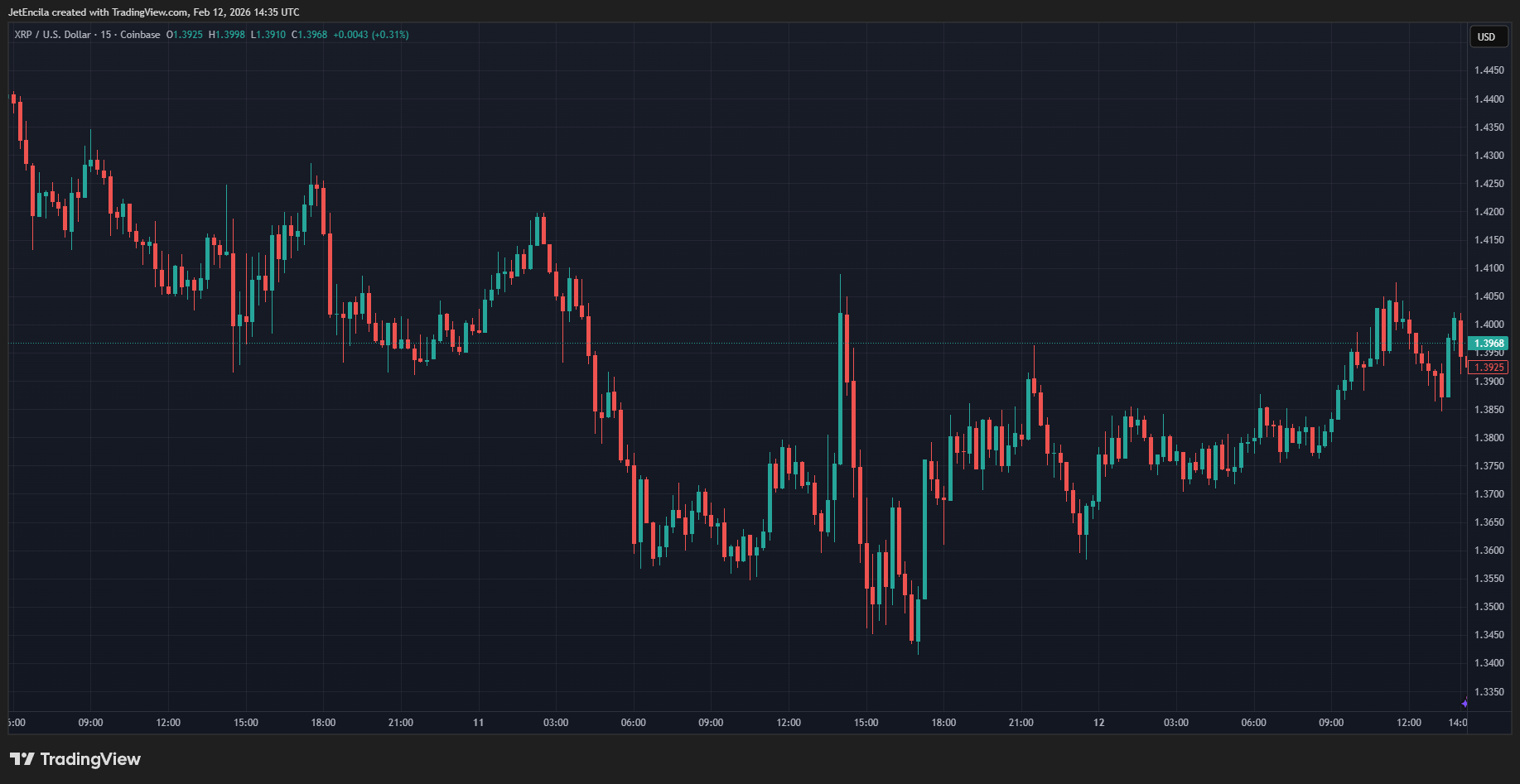Click the Open value O1.3925 in legend
Viewport: 1520px width, 784px height.
184,35
